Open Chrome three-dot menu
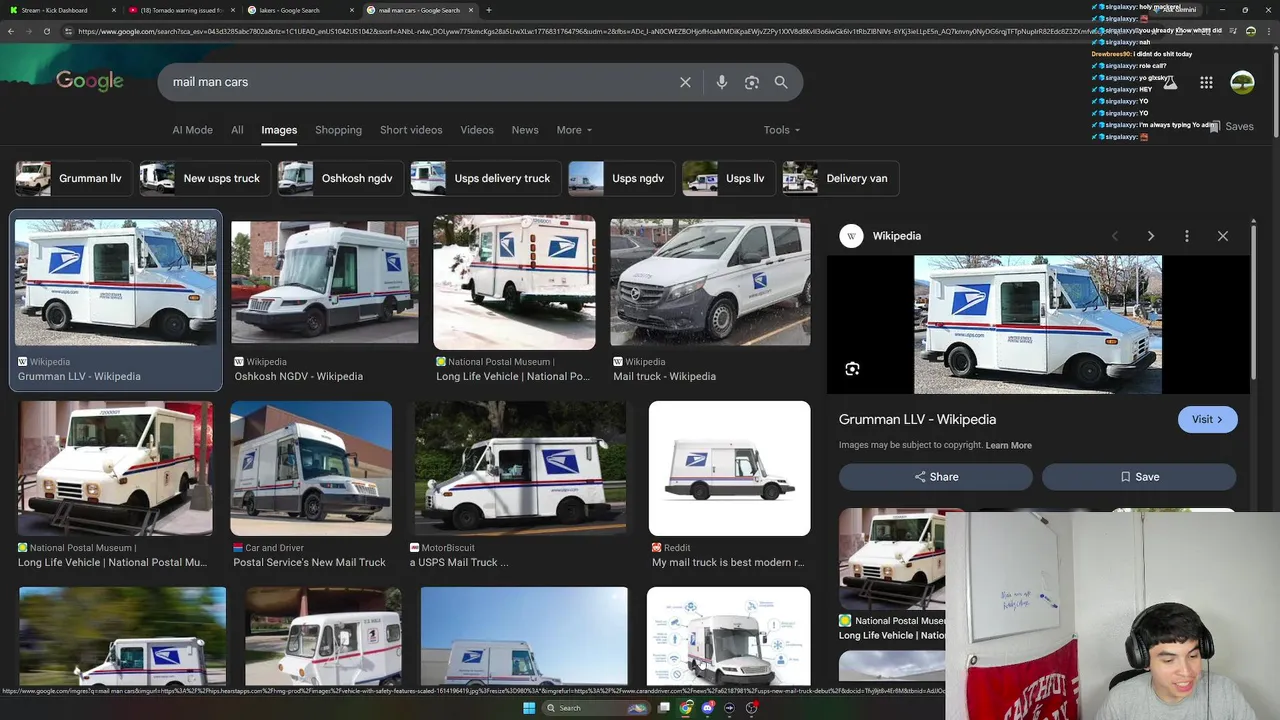Screen dimensions: 1280x720 (1268, 31)
